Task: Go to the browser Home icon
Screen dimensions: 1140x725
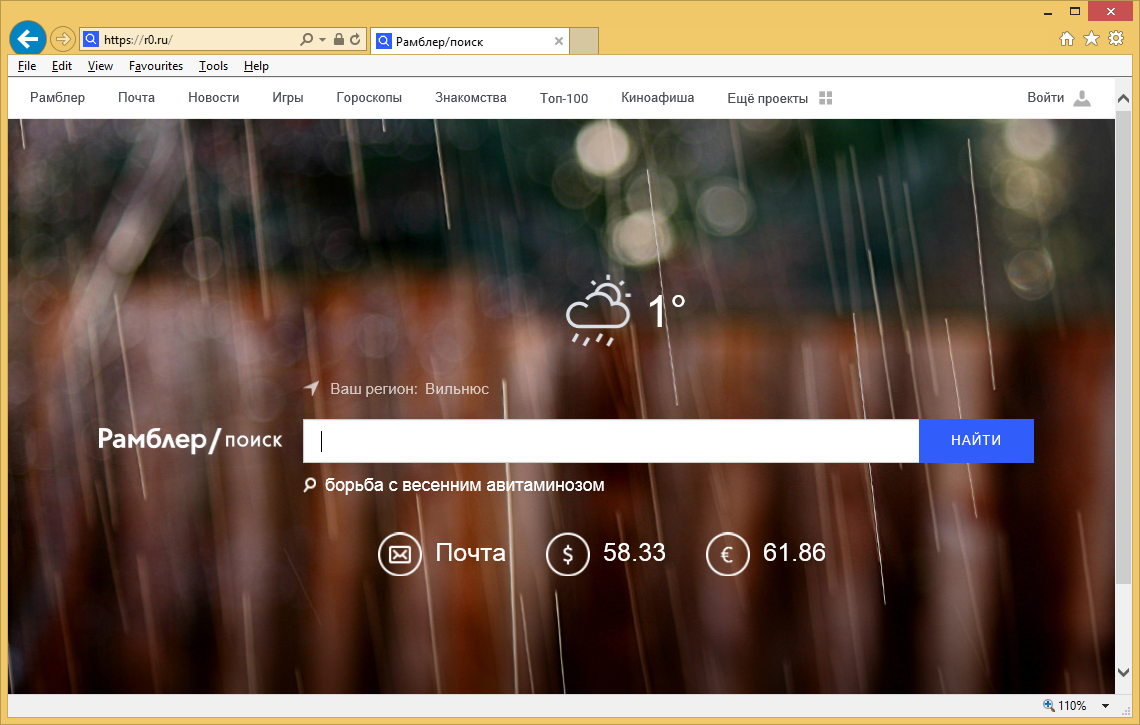Action: tap(1067, 39)
